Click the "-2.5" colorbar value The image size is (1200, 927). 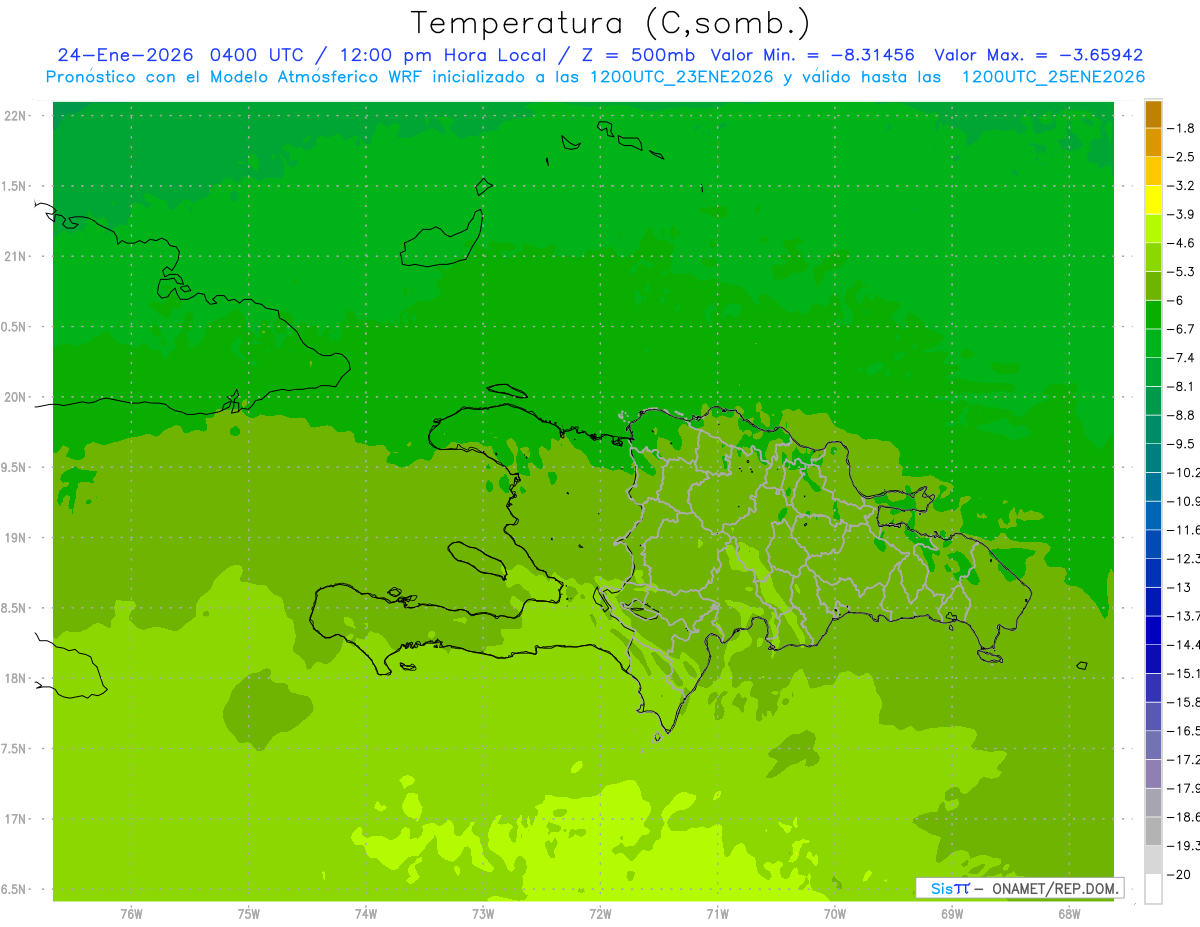[1182, 157]
